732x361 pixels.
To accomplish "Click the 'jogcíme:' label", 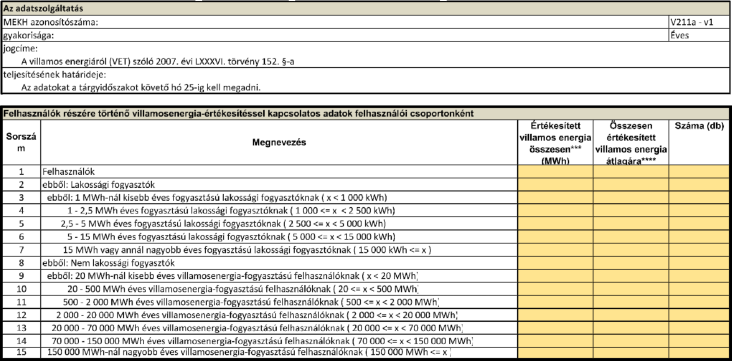I will (21, 48).
